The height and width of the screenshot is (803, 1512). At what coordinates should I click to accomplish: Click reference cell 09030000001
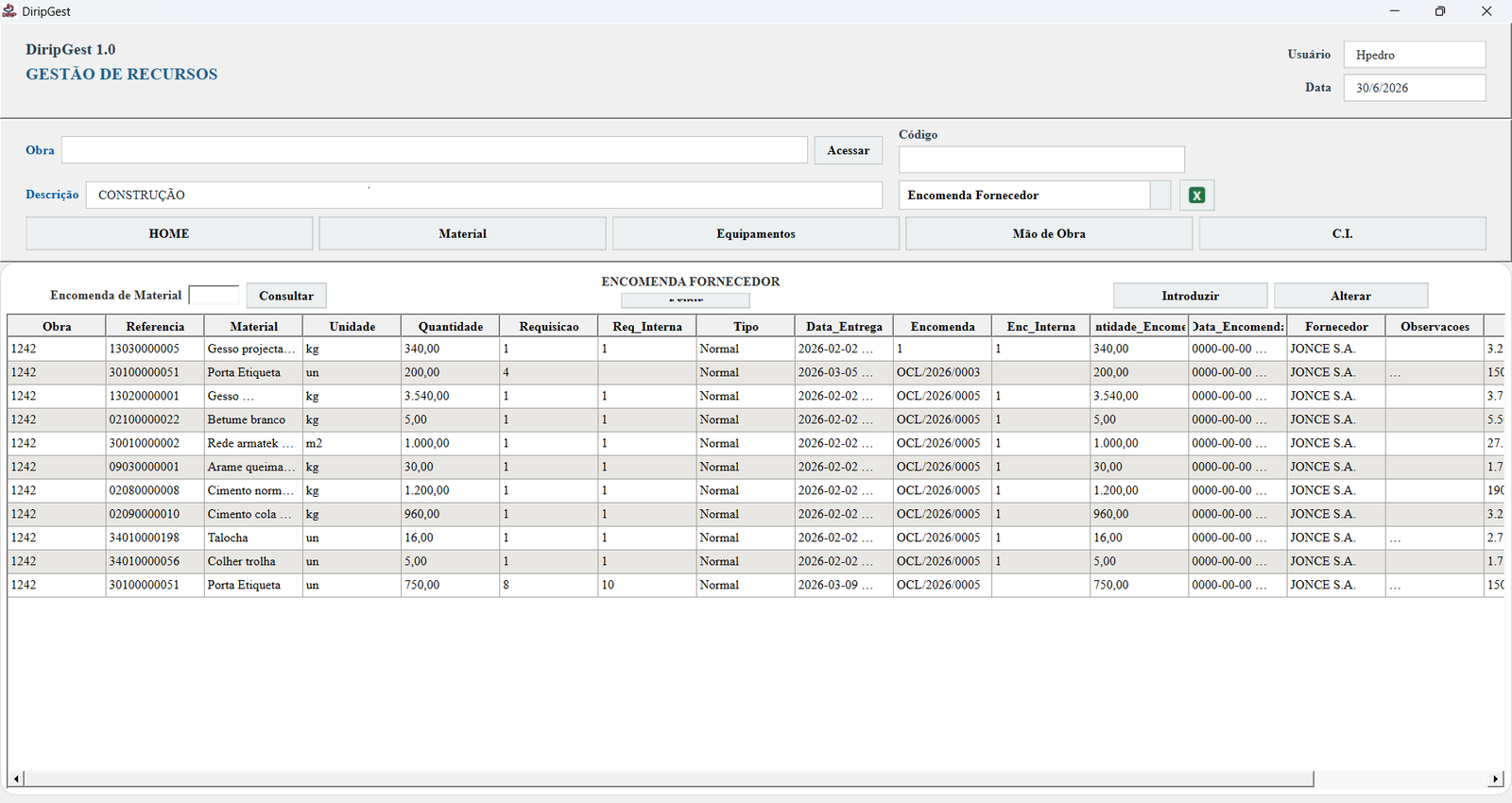[155, 467]
